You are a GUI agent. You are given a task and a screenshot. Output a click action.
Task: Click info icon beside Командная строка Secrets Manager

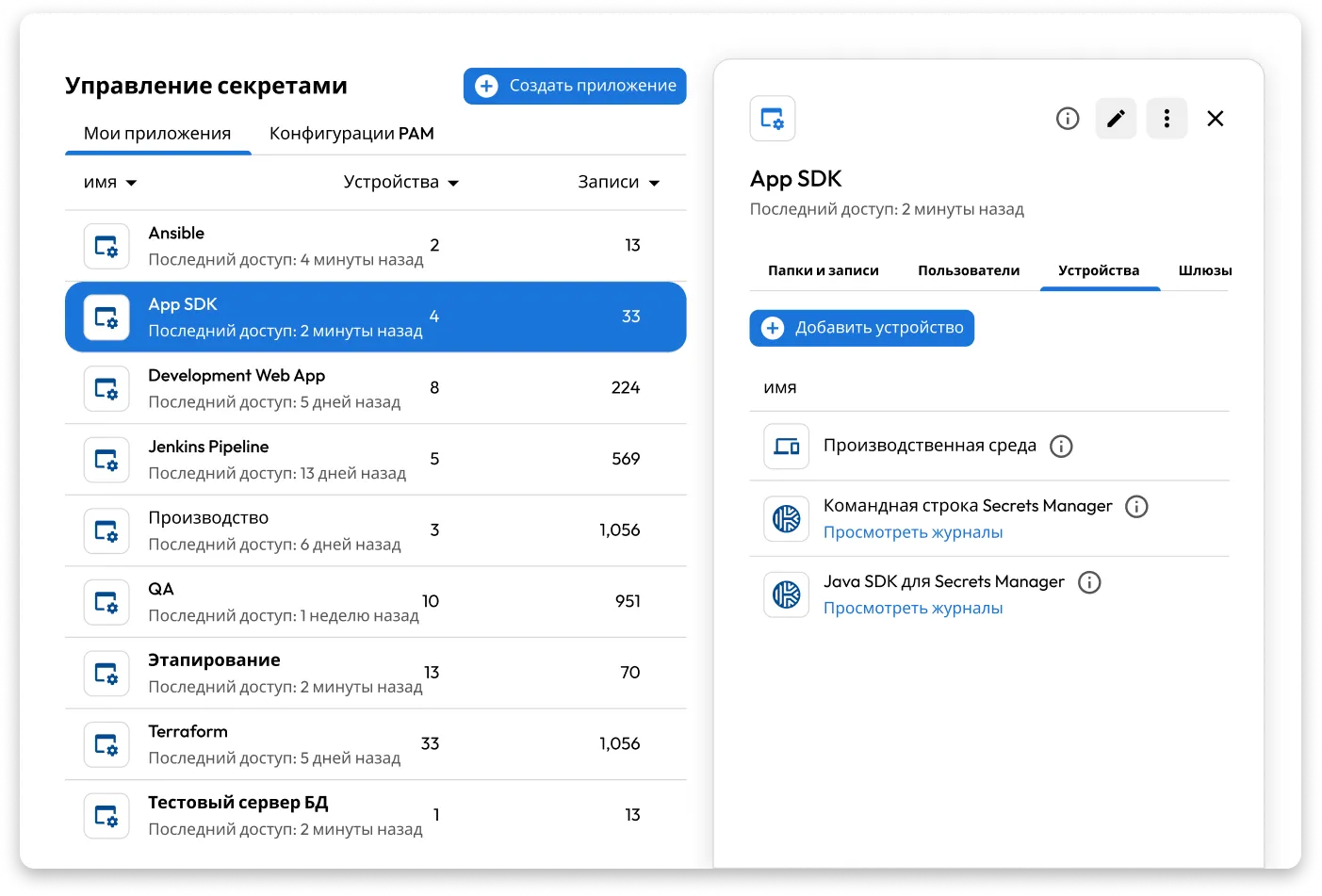click(x=1136, y=507)
